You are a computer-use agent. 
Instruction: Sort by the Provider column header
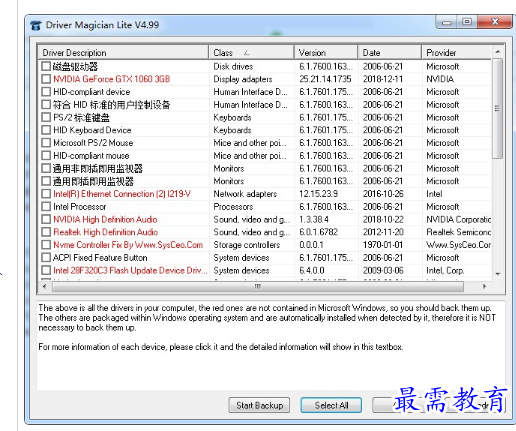[457, 53]
